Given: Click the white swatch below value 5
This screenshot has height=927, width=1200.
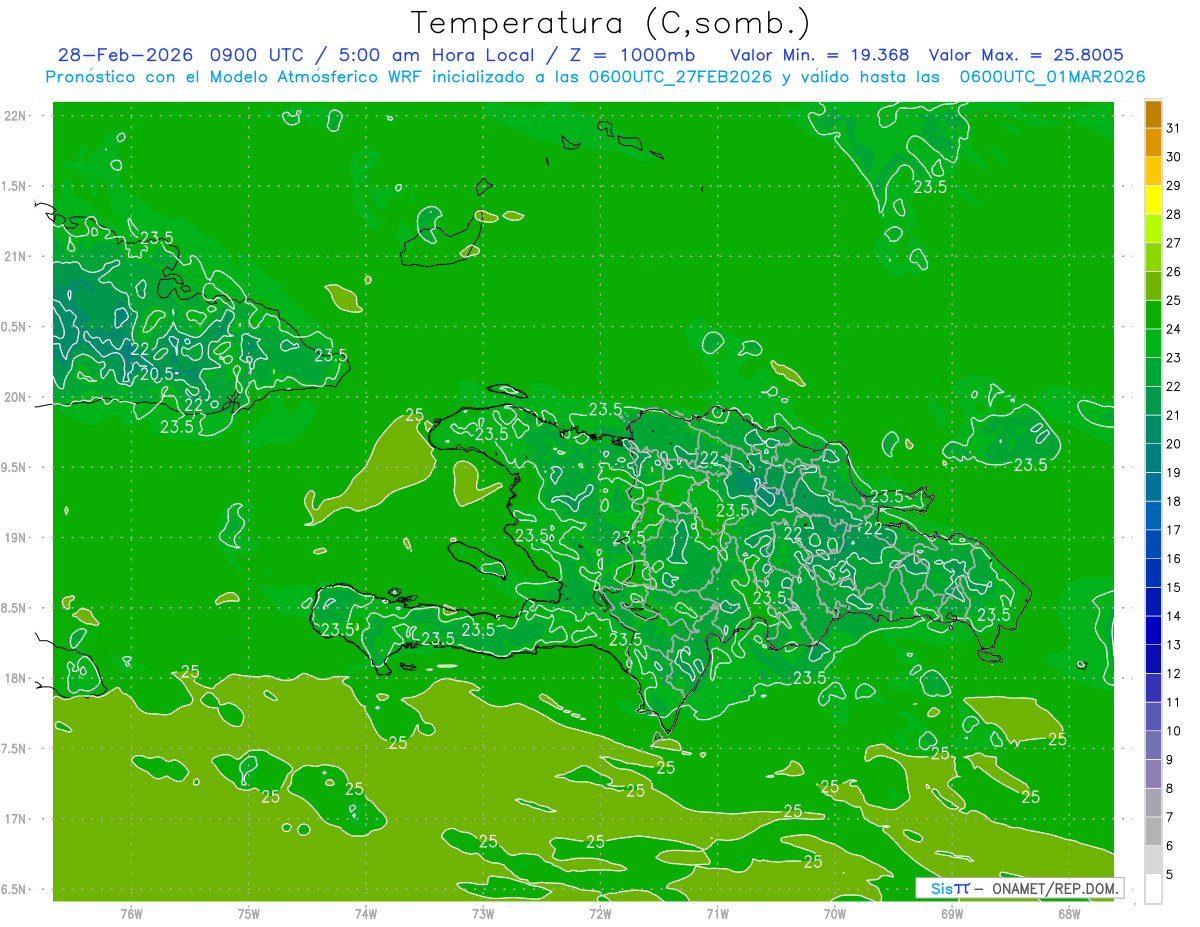Looking at the screenshot, I should point(1153,889).
